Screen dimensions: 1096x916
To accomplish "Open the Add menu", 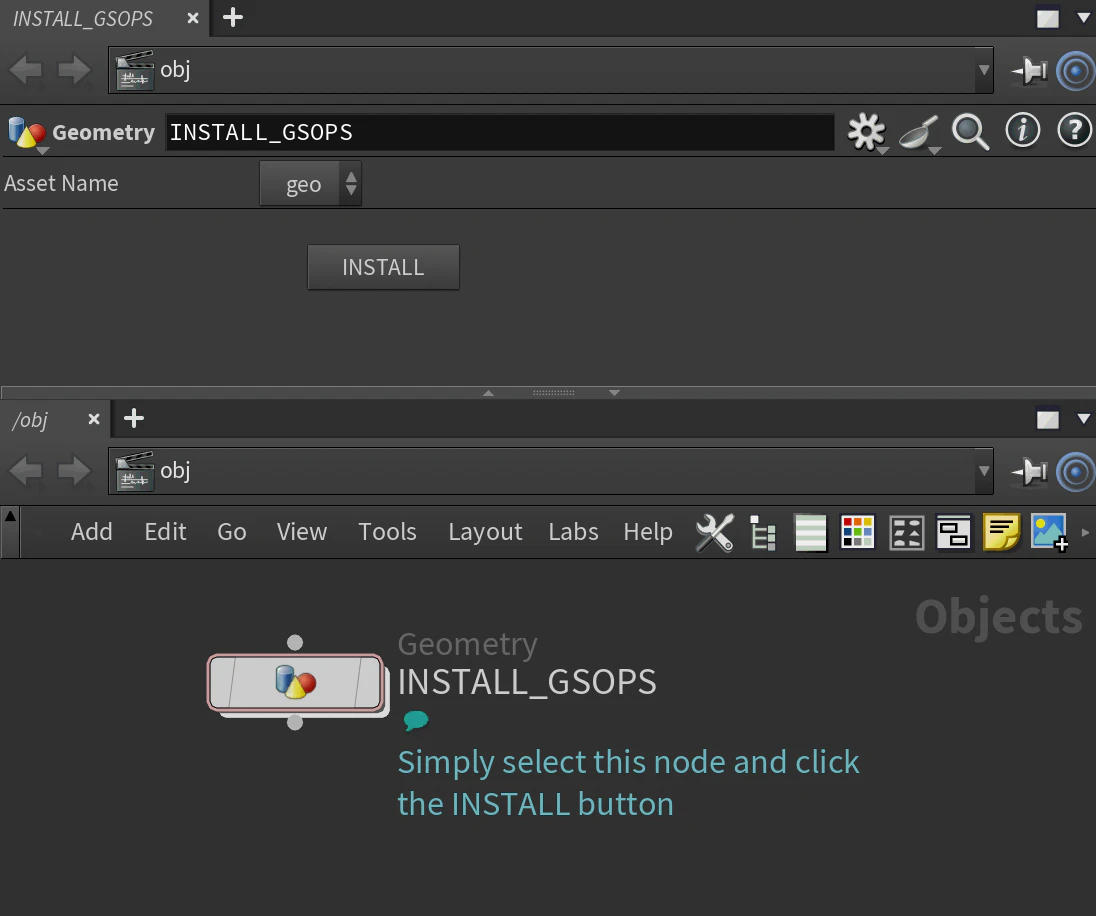I will 92,532.
